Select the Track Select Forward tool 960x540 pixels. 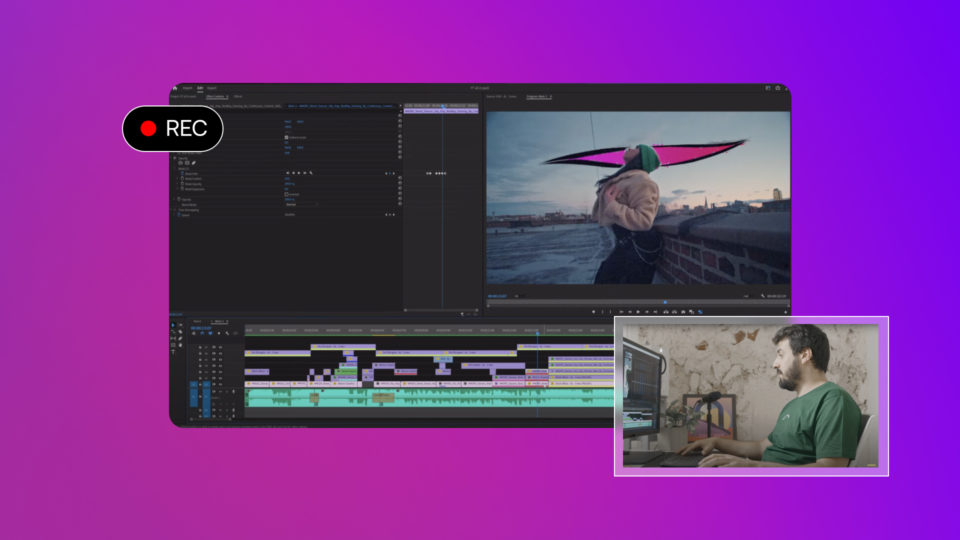pyautogui.click(x=180, y=325)
